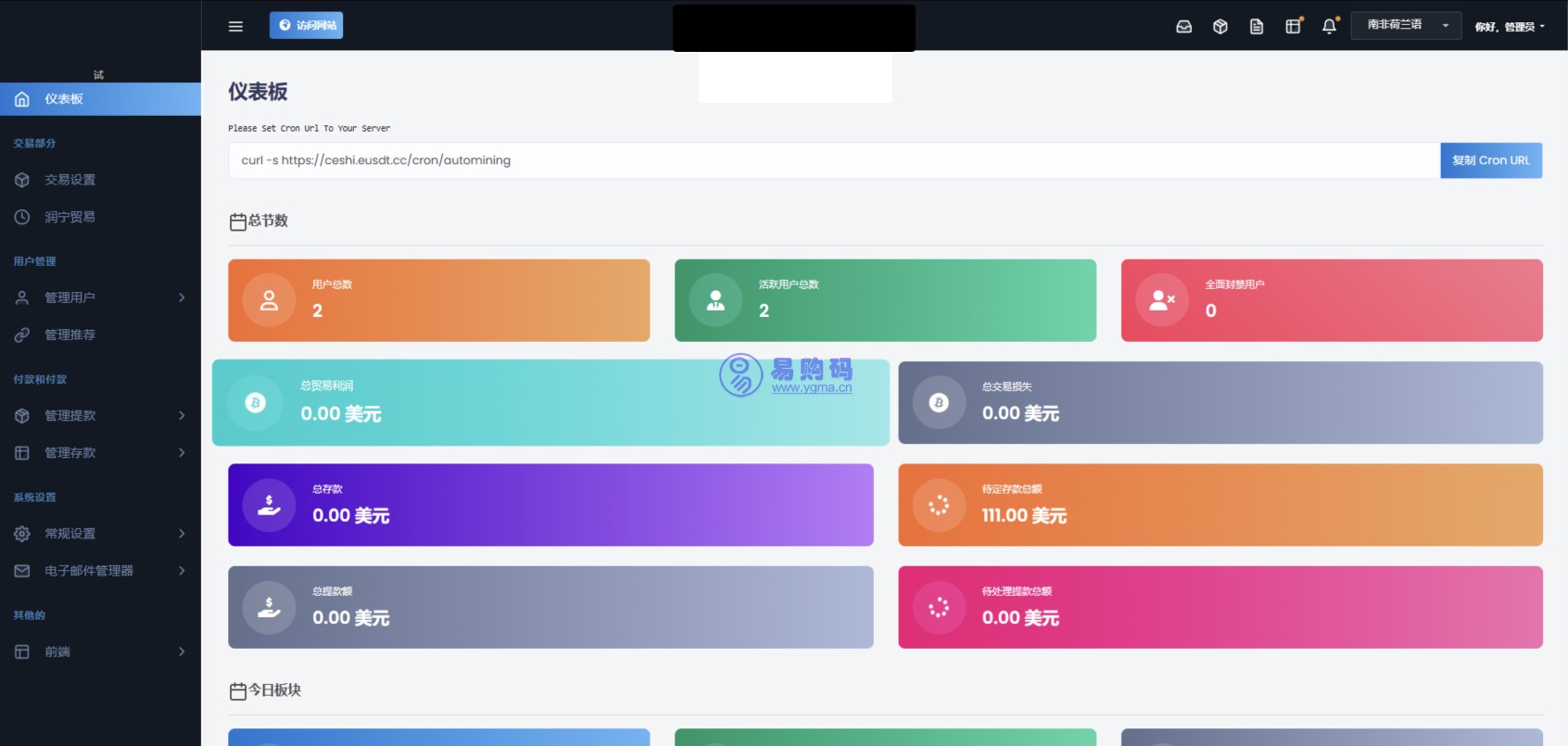Open the document icon in header
Viewport: 1568px width, 746px height.
tap(1257, 27)
